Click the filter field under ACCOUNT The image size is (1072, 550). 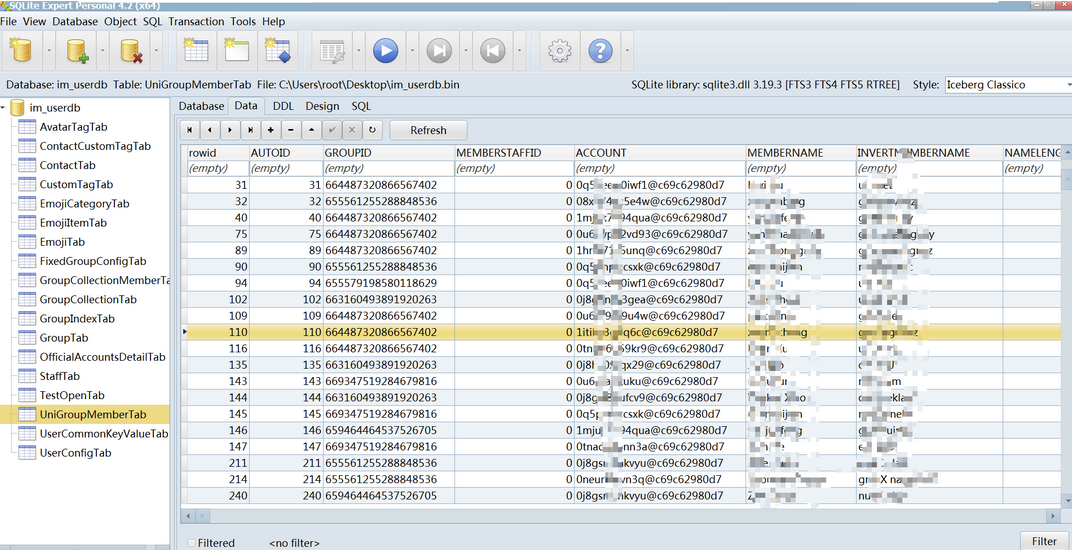point(660,168)
